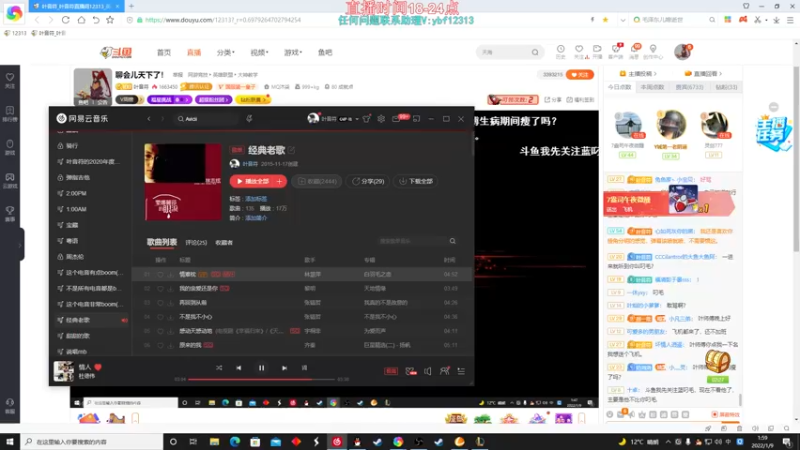Switch NetEase to mini mode

tap(416, 118)
